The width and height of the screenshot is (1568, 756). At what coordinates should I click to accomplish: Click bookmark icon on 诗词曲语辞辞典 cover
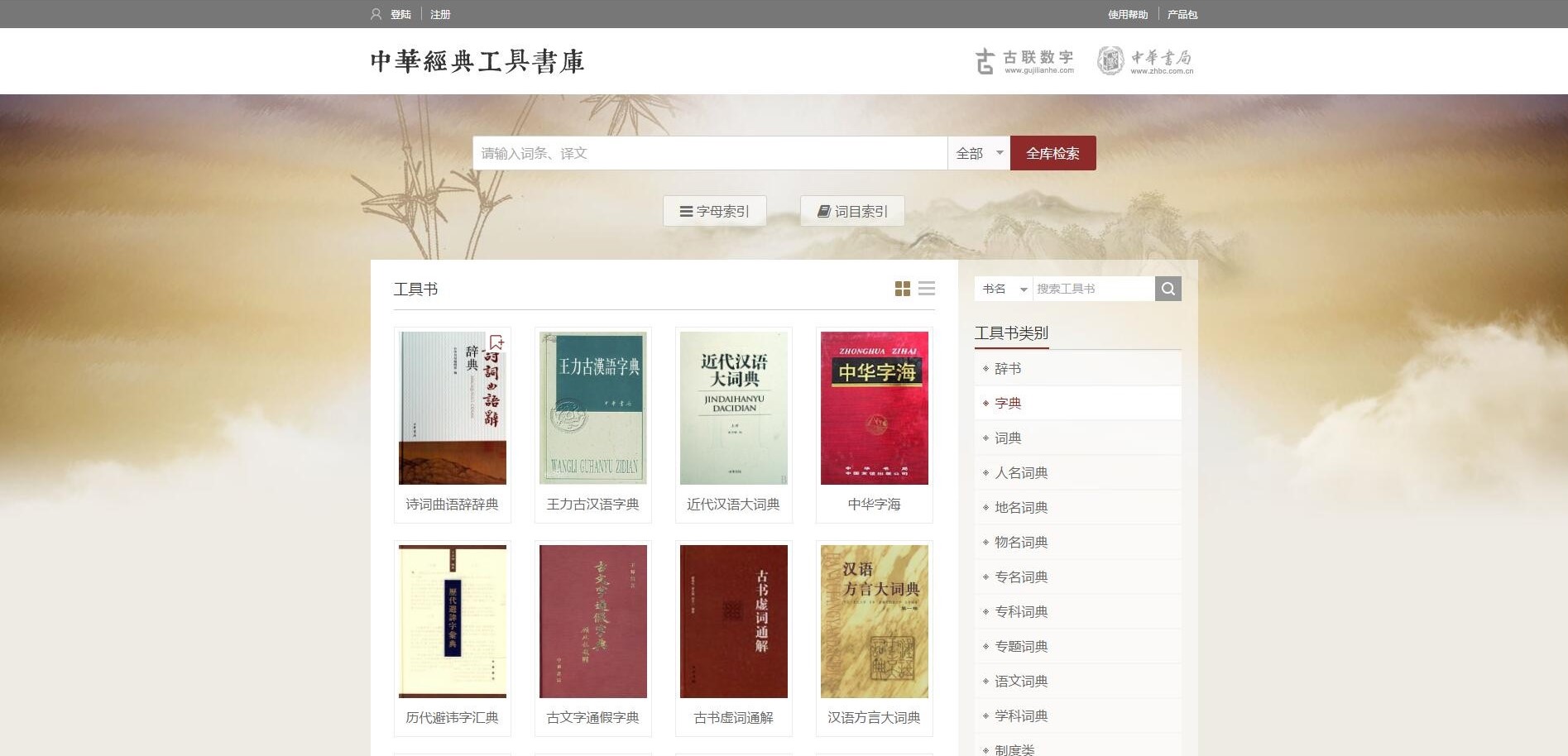(496, 342)
